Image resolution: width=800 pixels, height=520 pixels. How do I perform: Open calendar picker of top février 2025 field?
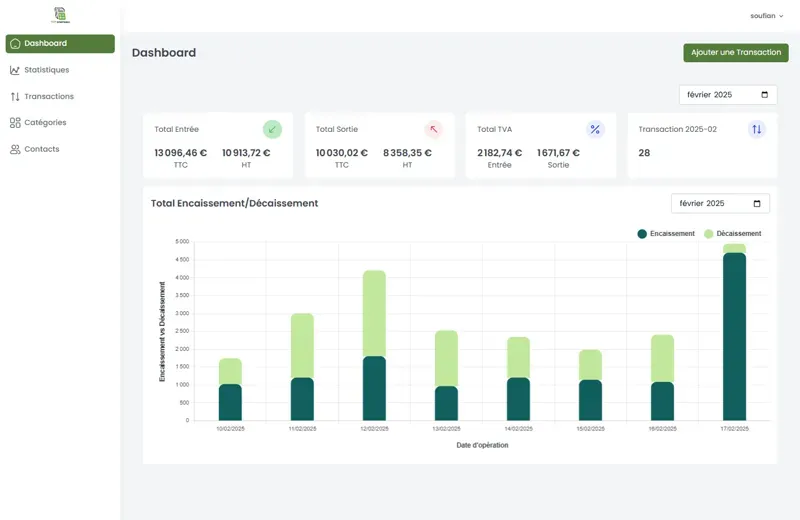(x=764, y=95)
